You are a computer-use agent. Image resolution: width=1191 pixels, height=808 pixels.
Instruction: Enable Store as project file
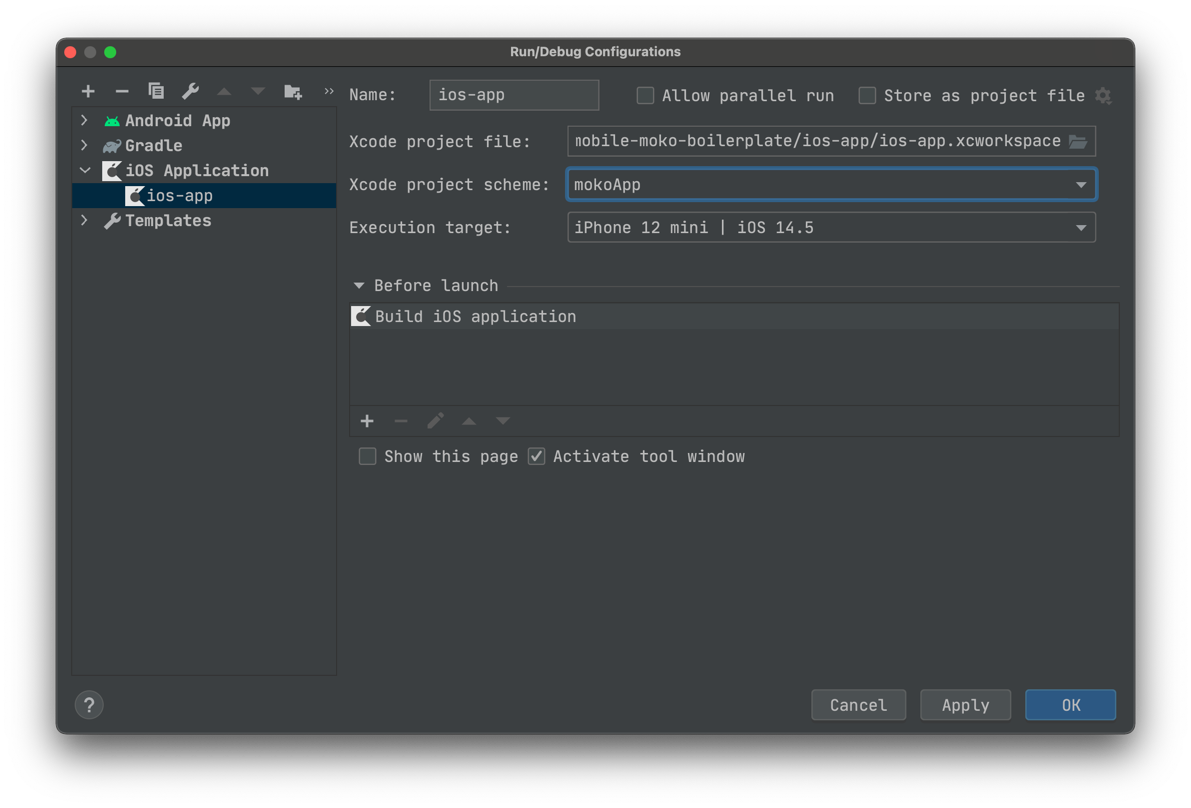867,96
